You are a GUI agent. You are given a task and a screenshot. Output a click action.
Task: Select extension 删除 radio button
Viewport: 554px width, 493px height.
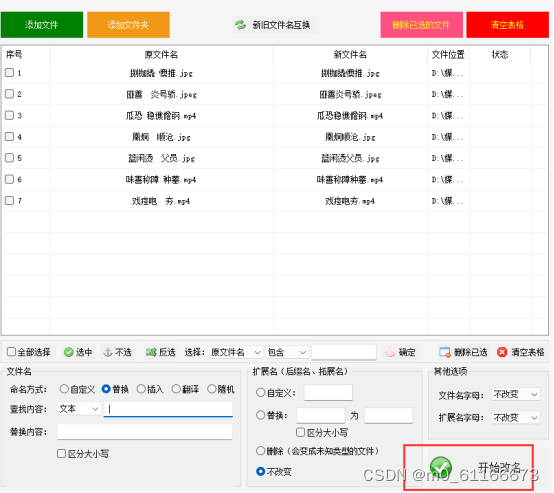click(260, 451)
